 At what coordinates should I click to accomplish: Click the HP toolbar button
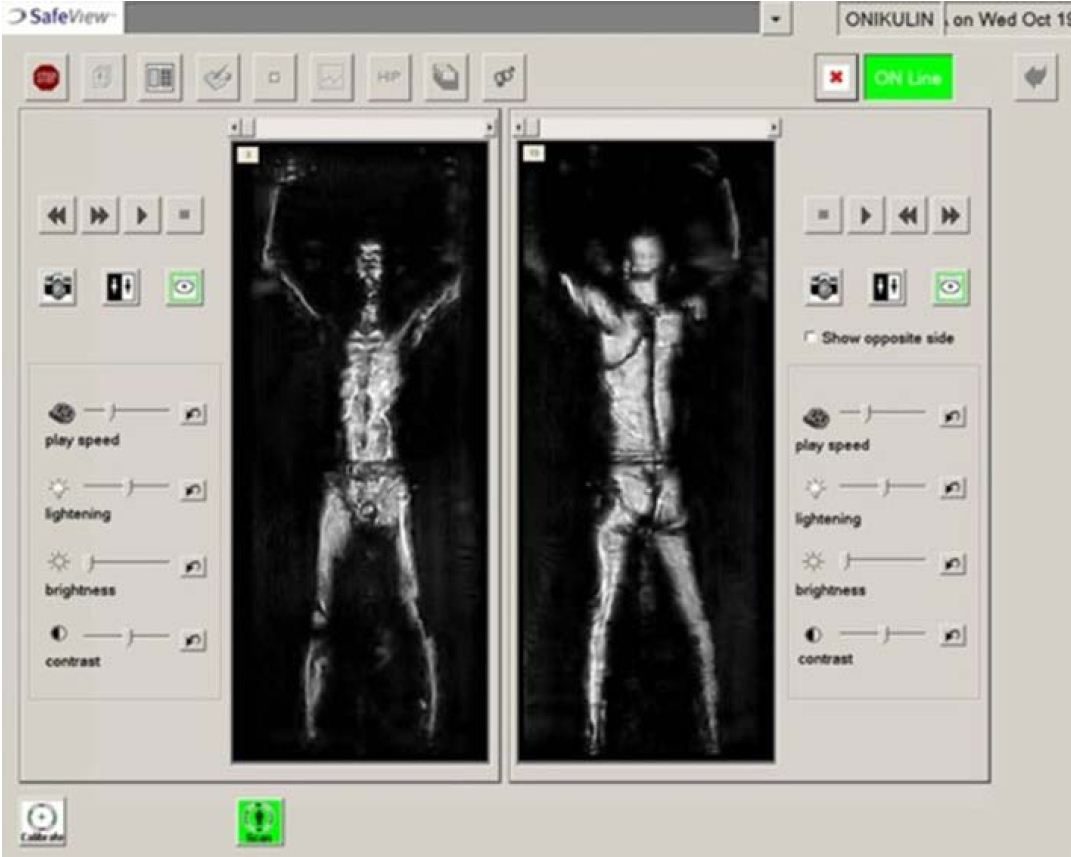tap(389, 77)
